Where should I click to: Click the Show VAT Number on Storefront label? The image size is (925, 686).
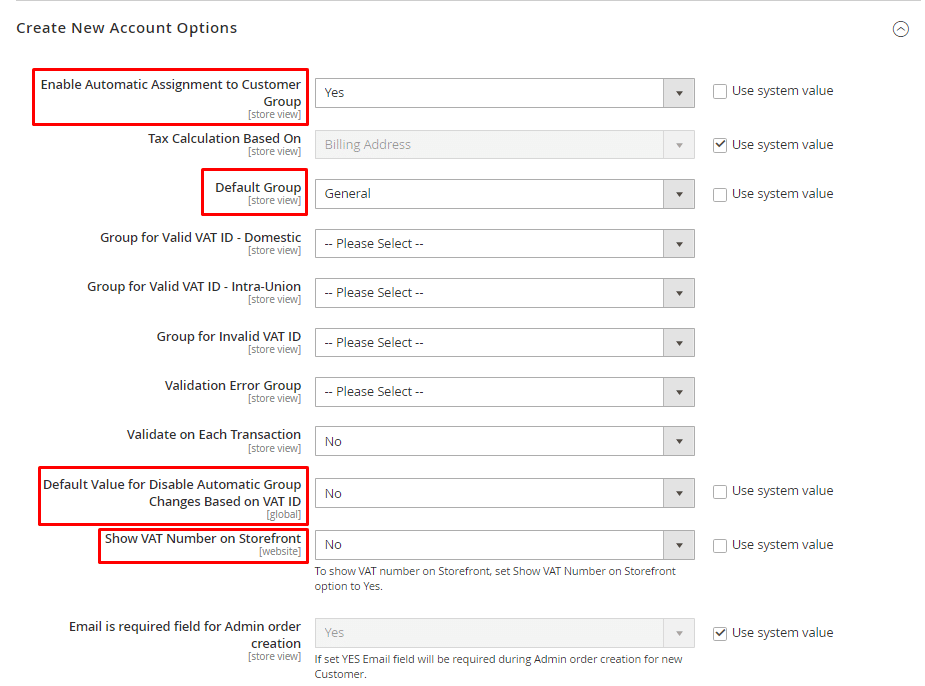click(x=202, y=539)
